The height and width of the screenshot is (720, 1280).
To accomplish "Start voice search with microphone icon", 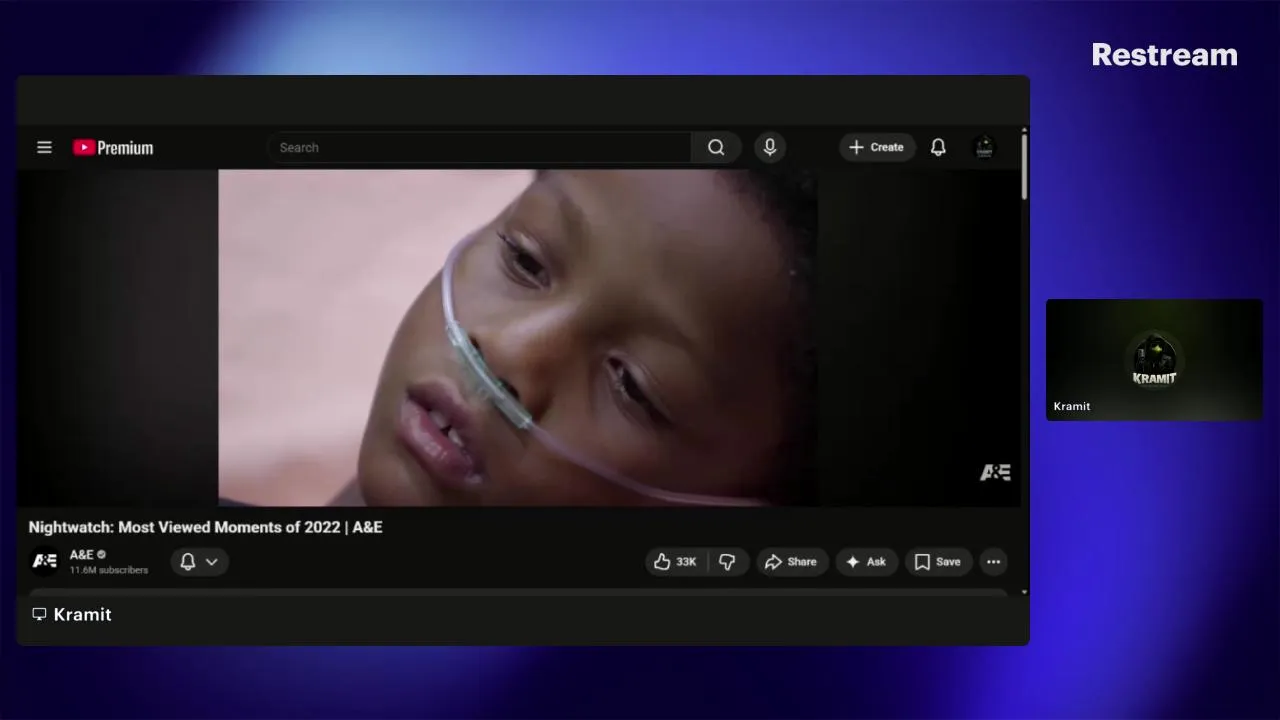I will [x=770, y=147].
